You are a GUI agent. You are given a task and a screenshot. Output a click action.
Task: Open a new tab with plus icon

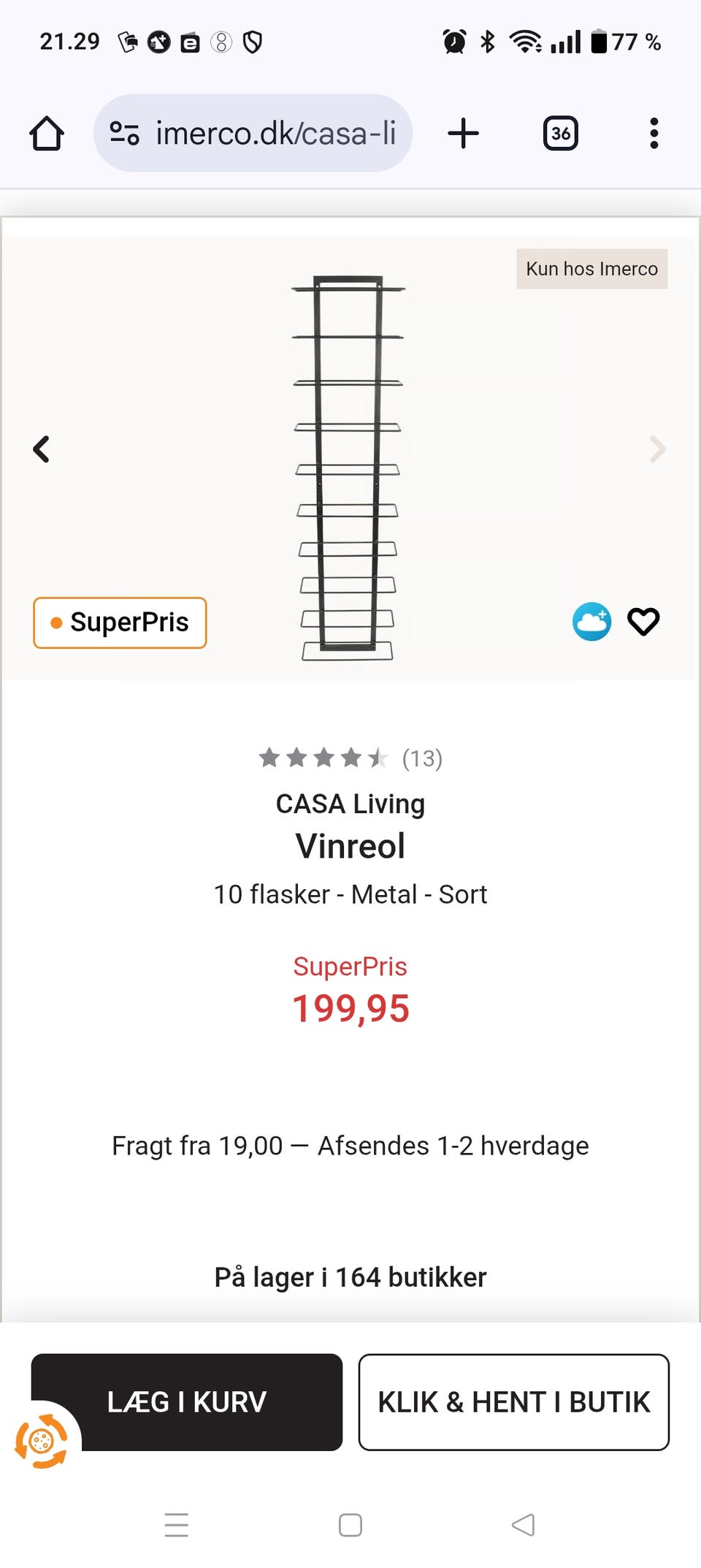click(x=463, y=134)
